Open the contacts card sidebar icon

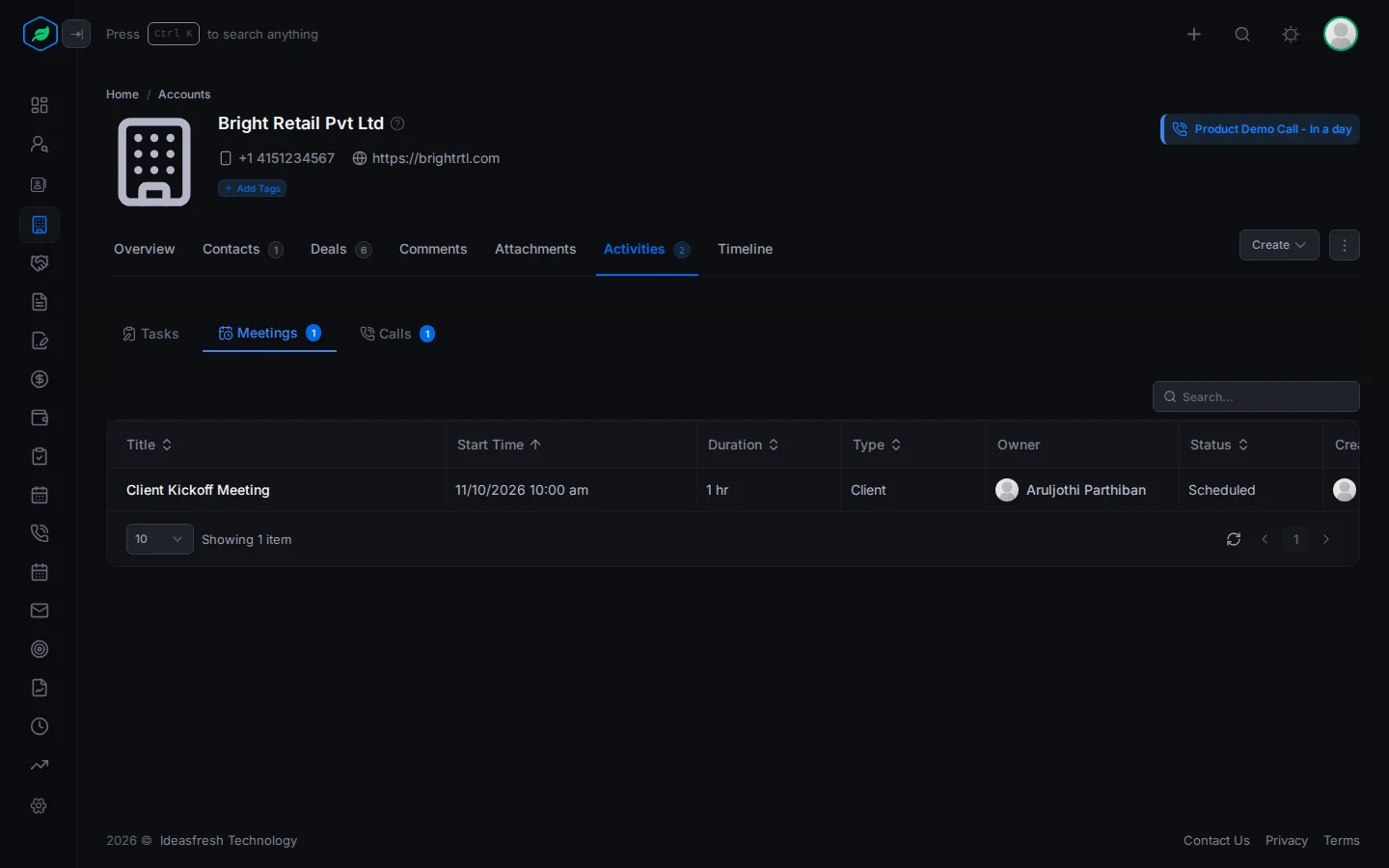(x=40, y=184)
